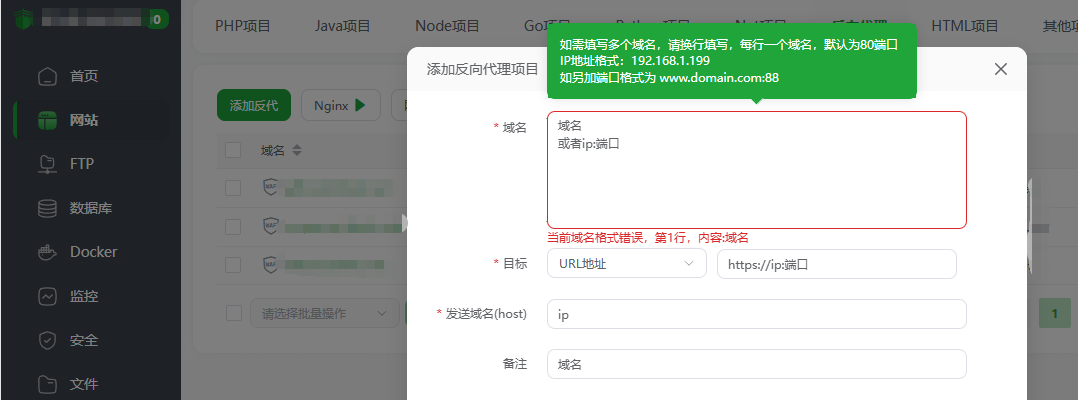Click into the 域名 textarea

point(757,170)
